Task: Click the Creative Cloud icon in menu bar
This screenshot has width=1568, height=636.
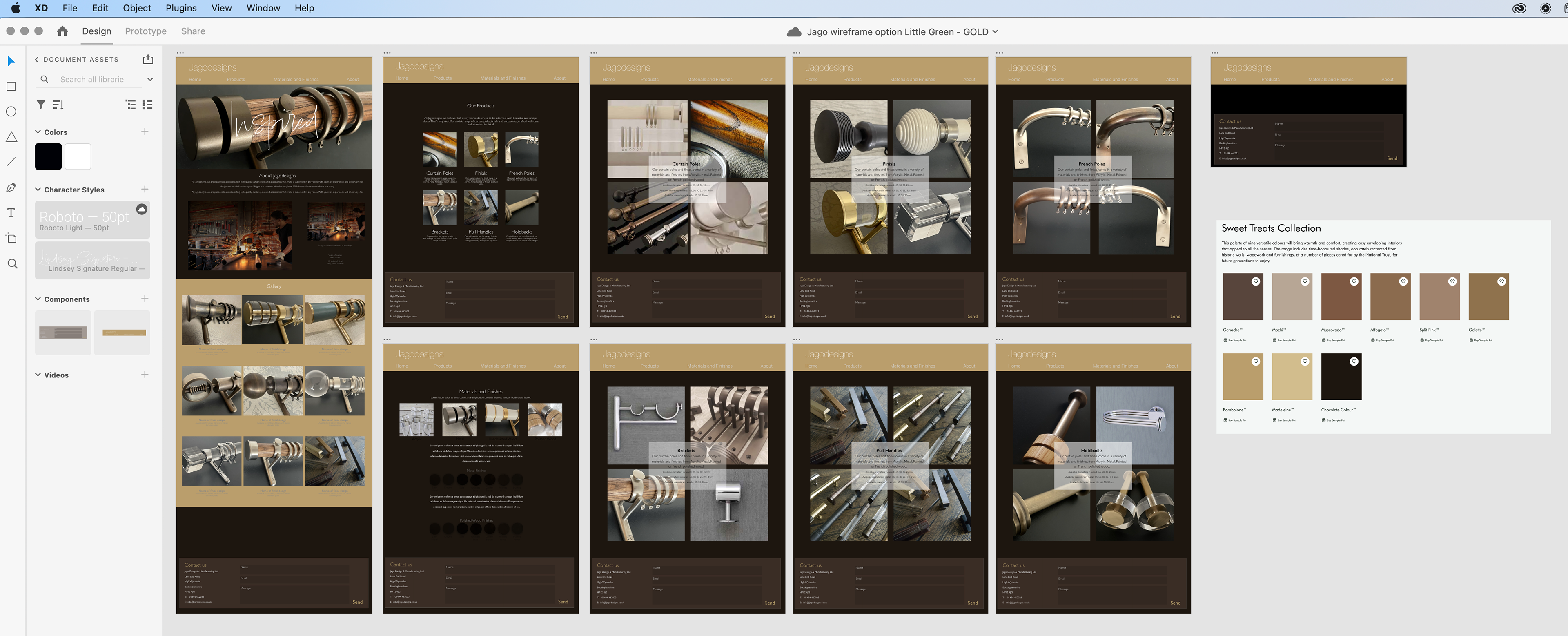Action: pos(1519,8)
